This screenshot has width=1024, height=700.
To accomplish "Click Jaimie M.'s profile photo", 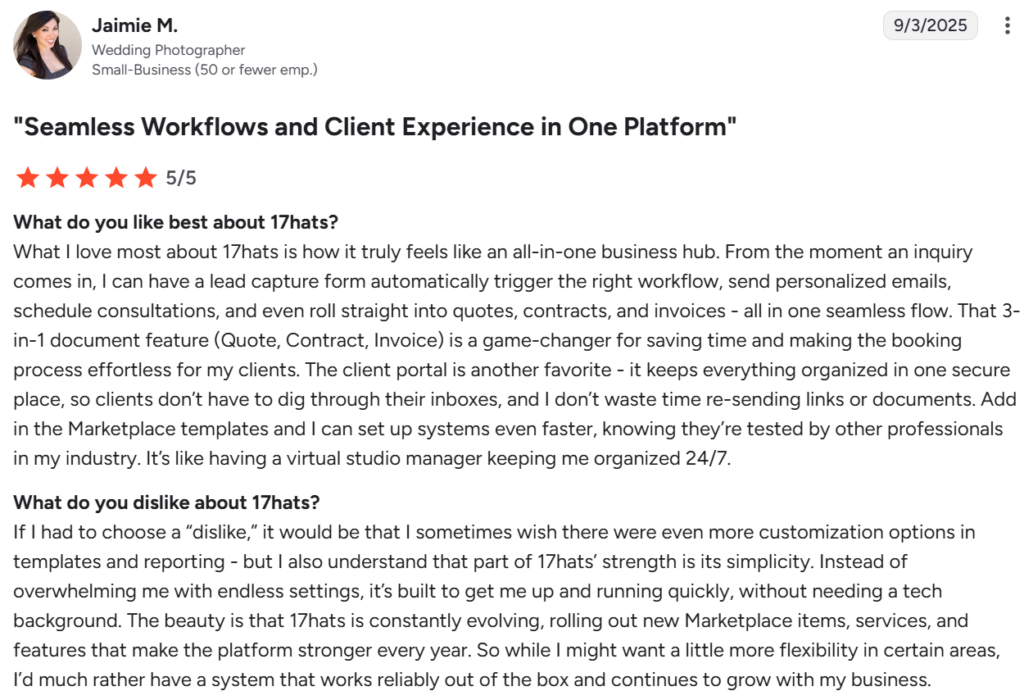I will click(x=47, y=45).
